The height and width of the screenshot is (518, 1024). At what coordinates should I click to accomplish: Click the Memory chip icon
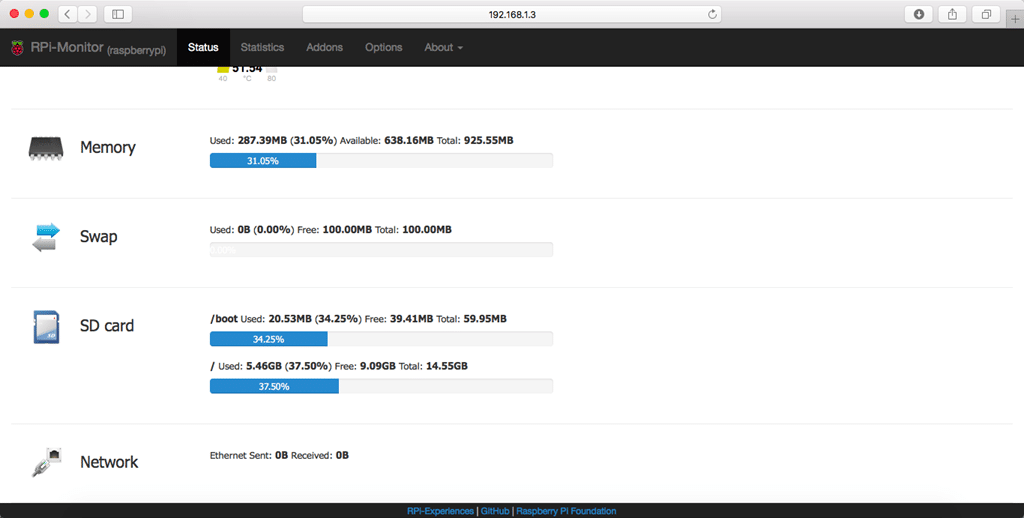pos(46,148)
